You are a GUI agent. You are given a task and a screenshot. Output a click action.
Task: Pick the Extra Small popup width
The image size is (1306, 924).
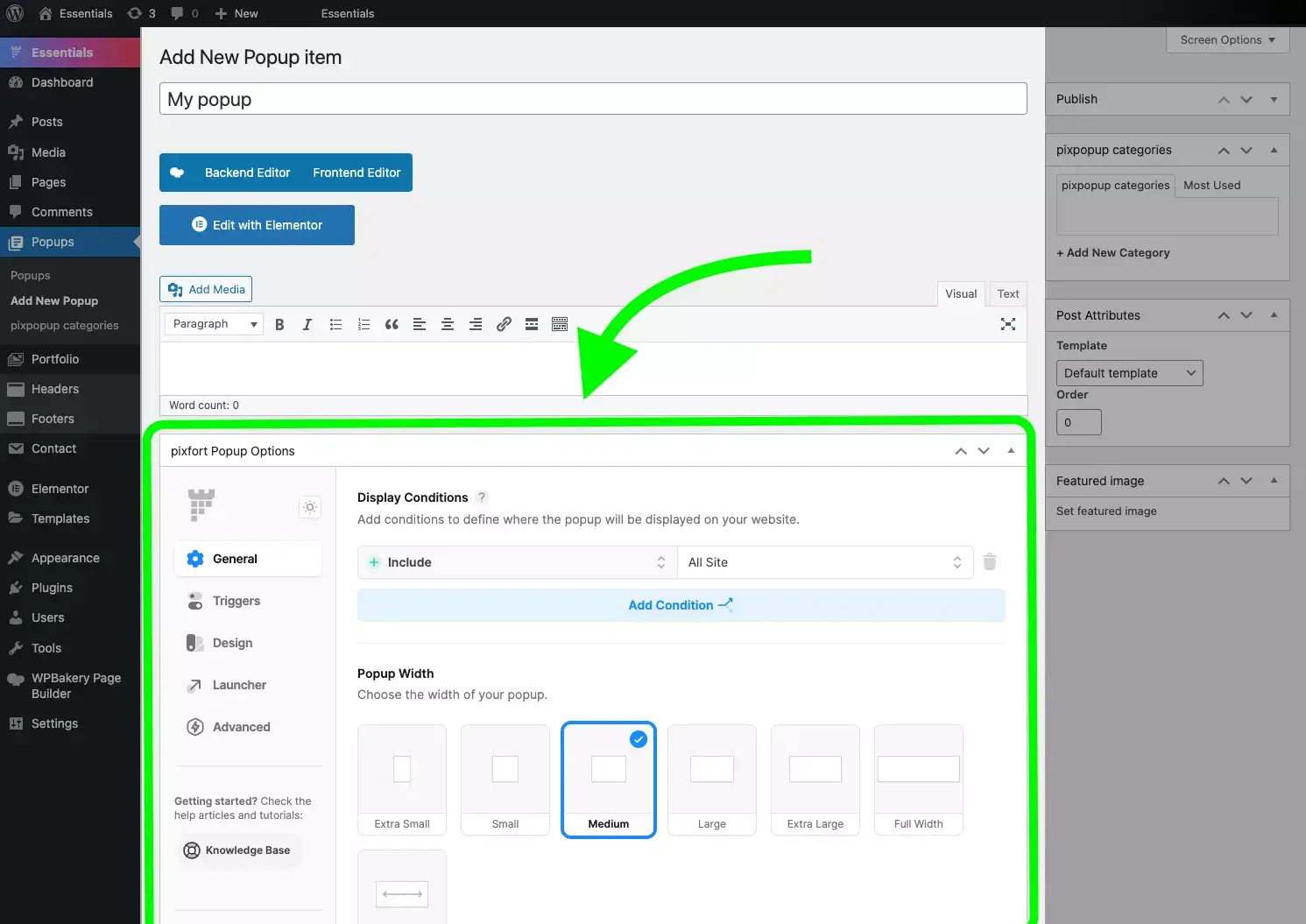(402, 779)
